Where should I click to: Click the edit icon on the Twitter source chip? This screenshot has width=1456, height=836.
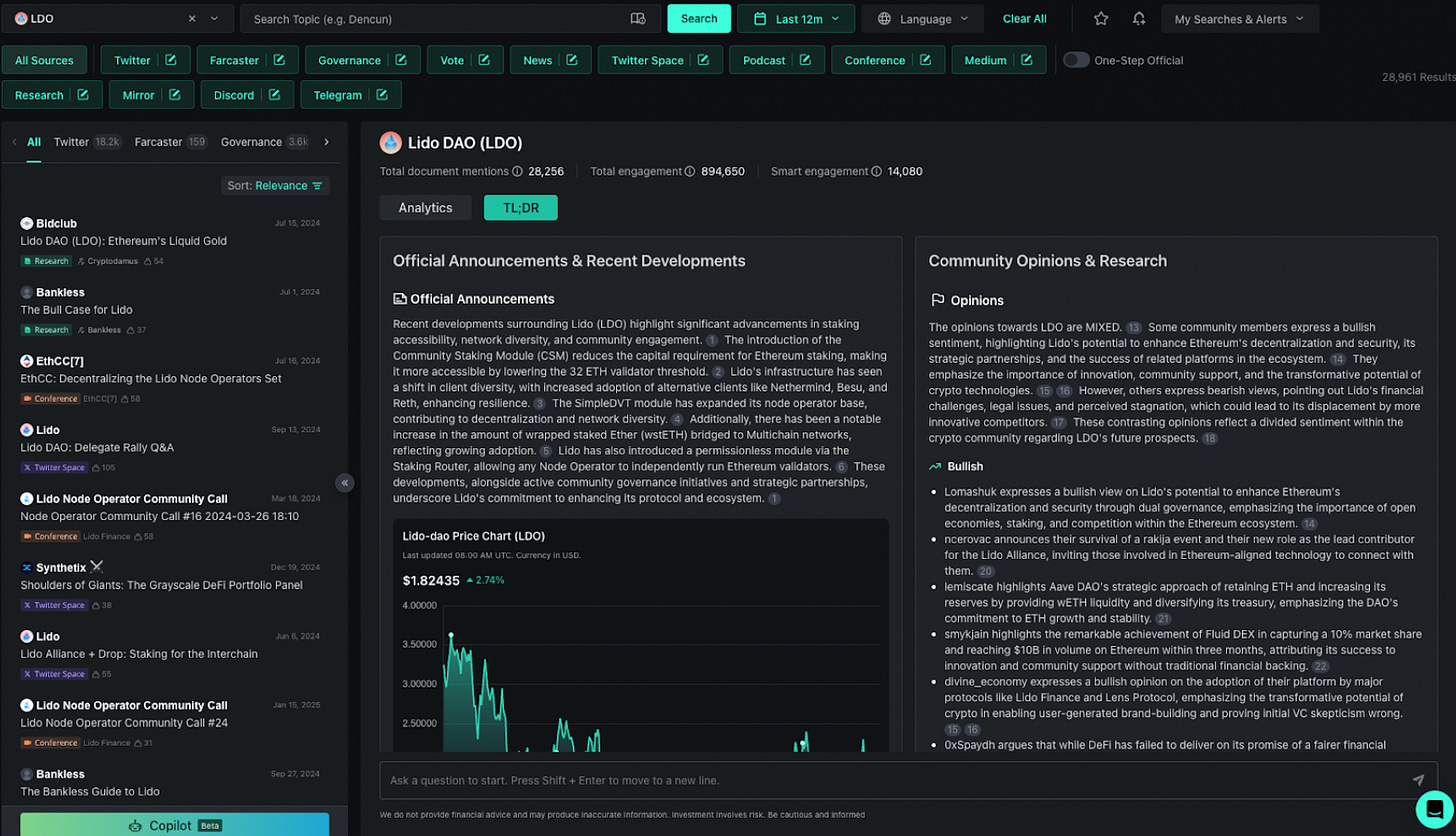[x=171, y=60]
